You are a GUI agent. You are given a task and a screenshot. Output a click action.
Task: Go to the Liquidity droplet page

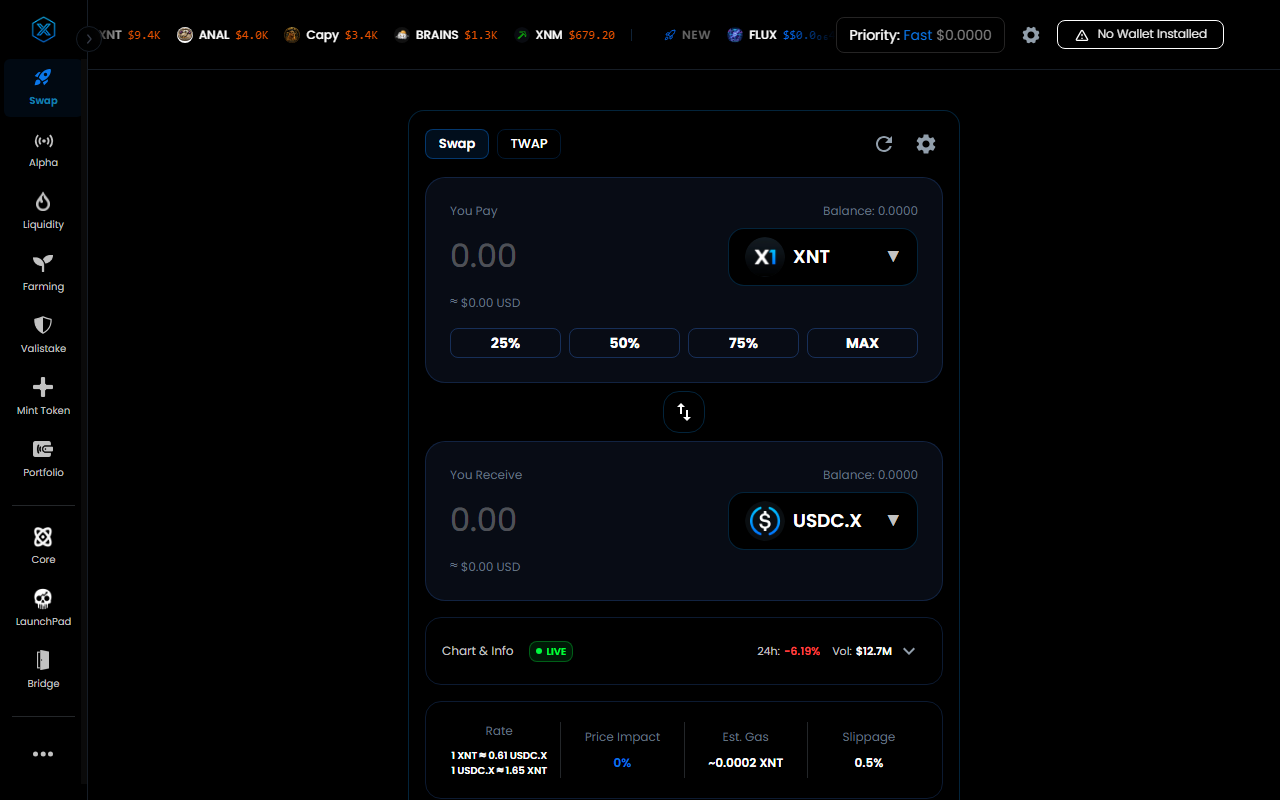coord(43,211)
